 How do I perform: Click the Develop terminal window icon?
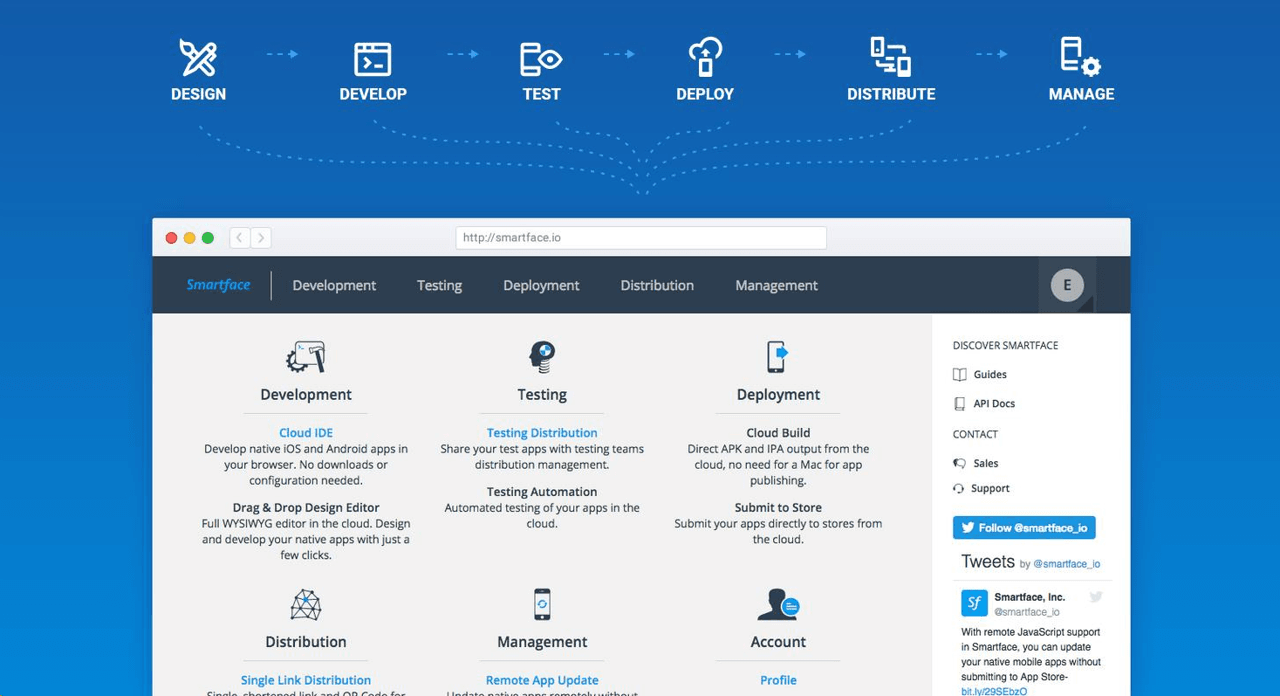click(373, 59)
